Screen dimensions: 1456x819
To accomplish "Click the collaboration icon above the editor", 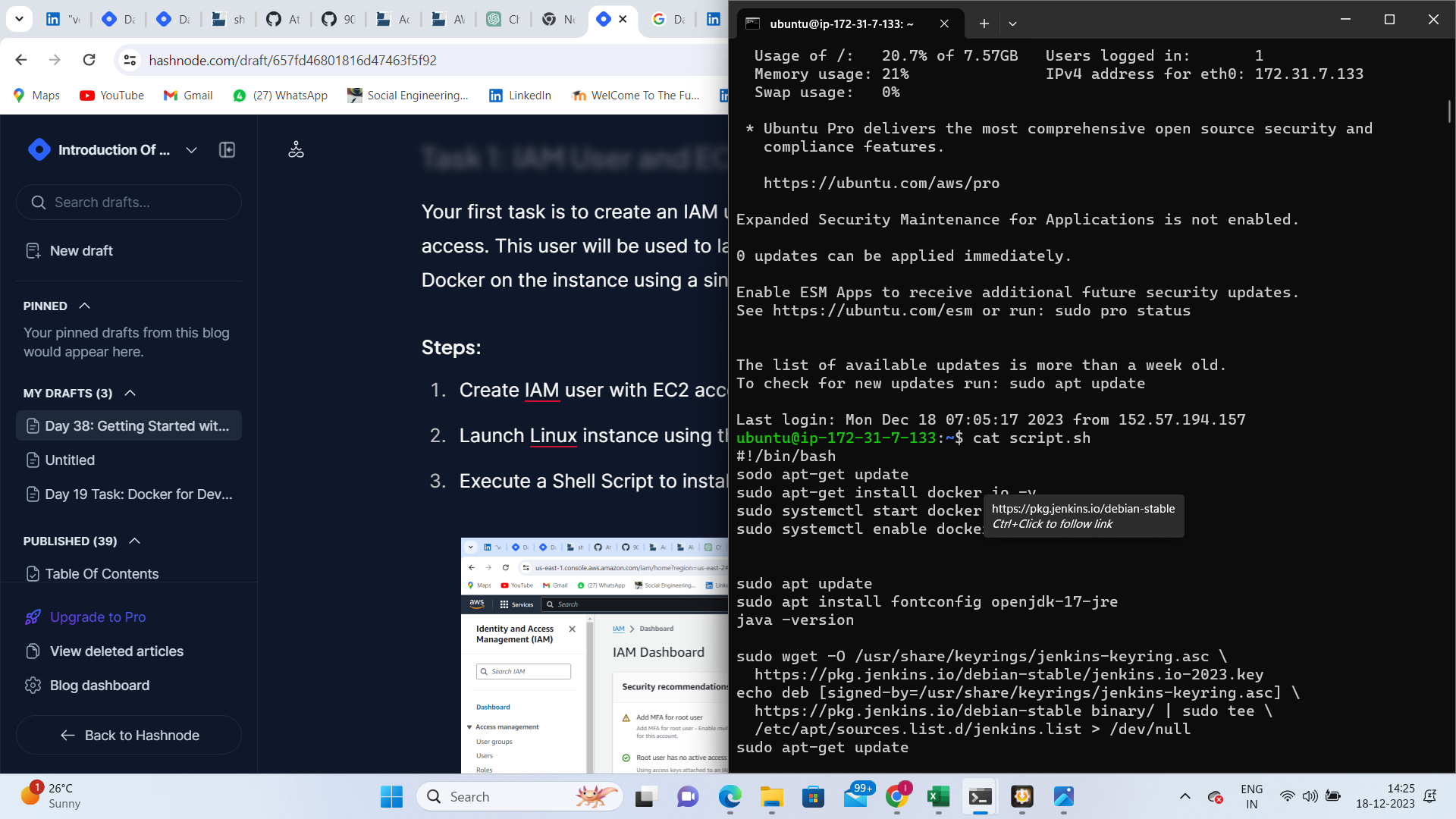I will (x=296, y=150).
